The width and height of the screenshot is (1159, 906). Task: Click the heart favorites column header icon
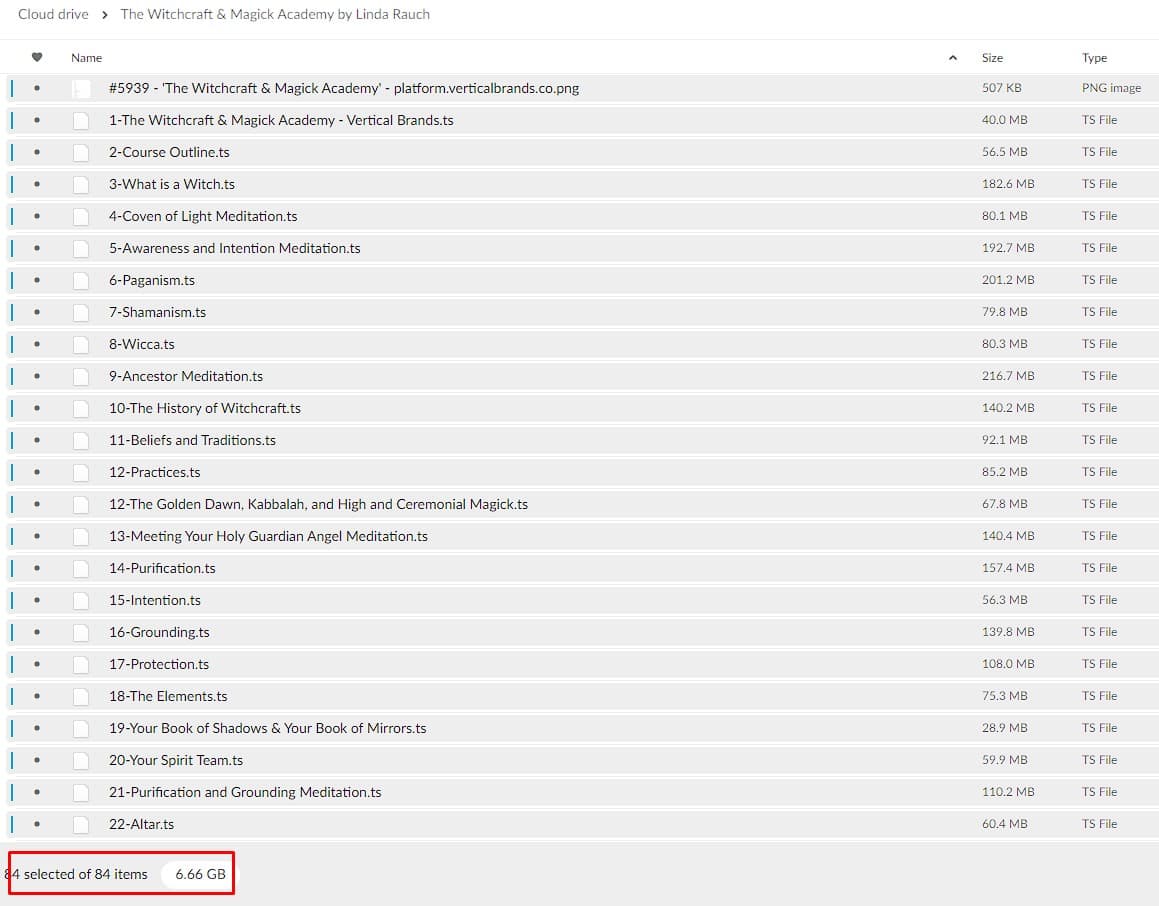[38, 58]
